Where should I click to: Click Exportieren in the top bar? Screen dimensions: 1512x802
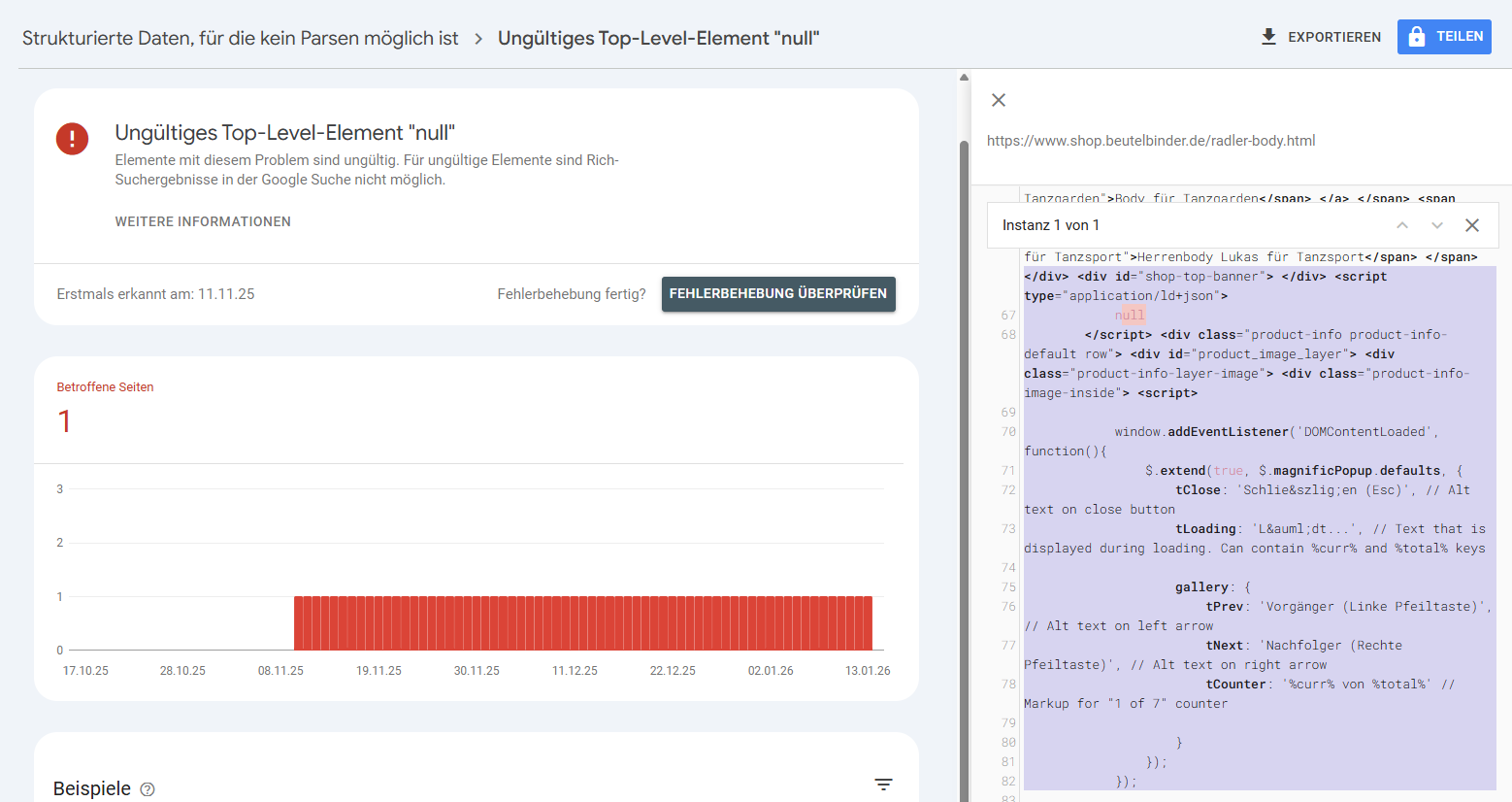tap(1333, 37)
